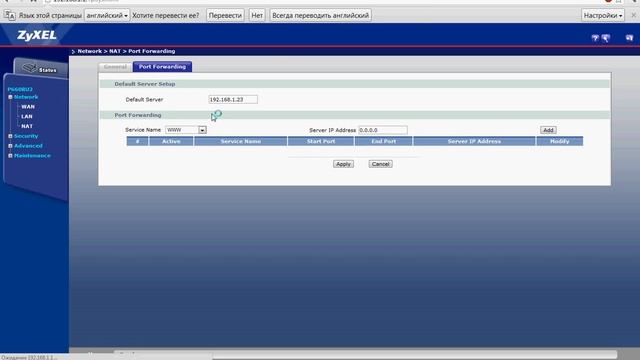Click the Cancel button
The image size is (640, 360).
(x=380, y=164)
